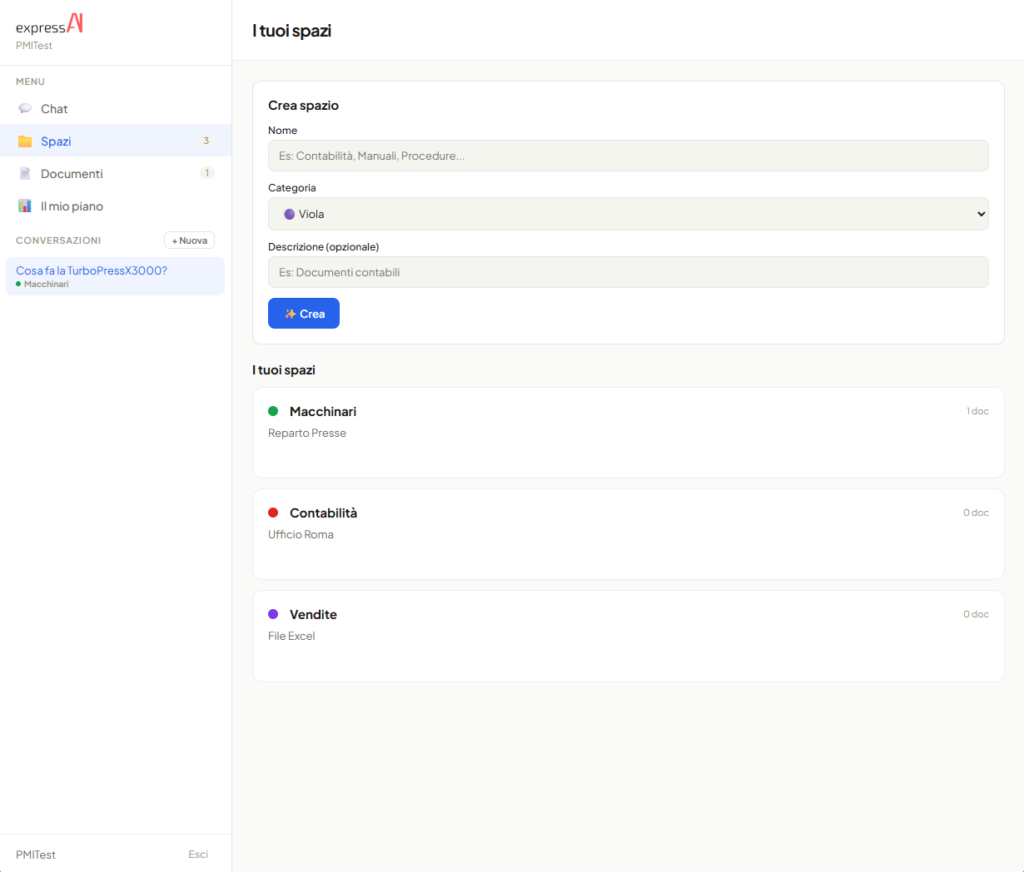Screen dimensions: 1024x872
Task: Click the expressAI logo
Action: [49, 24]
